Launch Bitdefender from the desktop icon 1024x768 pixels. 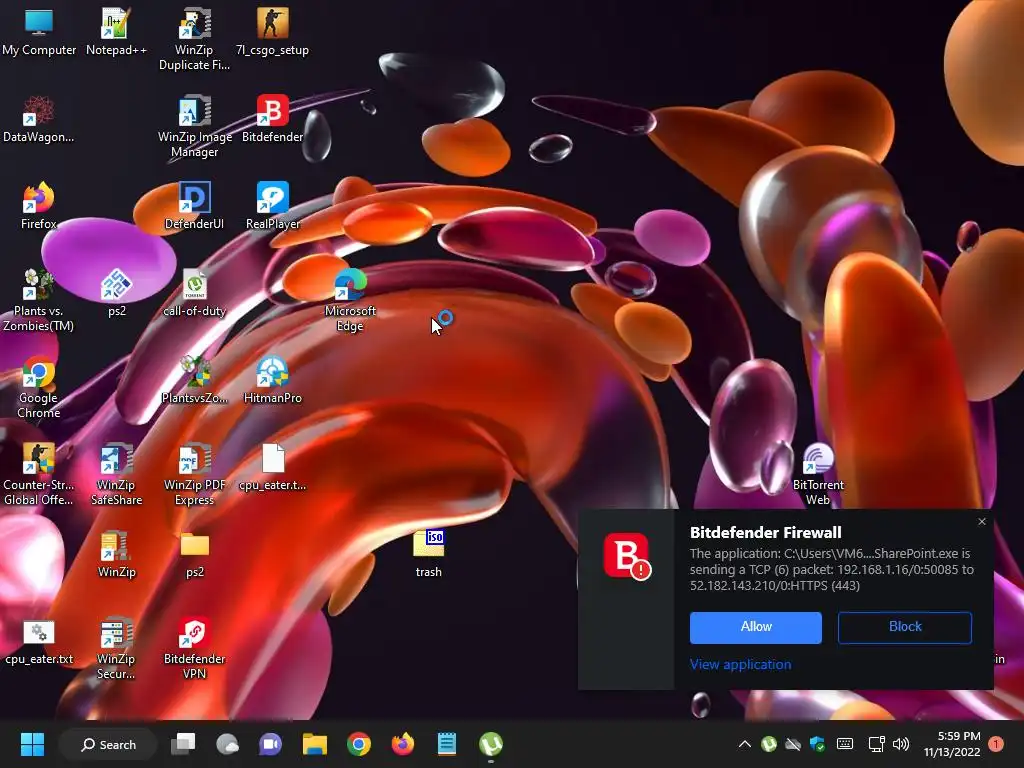pos(272,119)
